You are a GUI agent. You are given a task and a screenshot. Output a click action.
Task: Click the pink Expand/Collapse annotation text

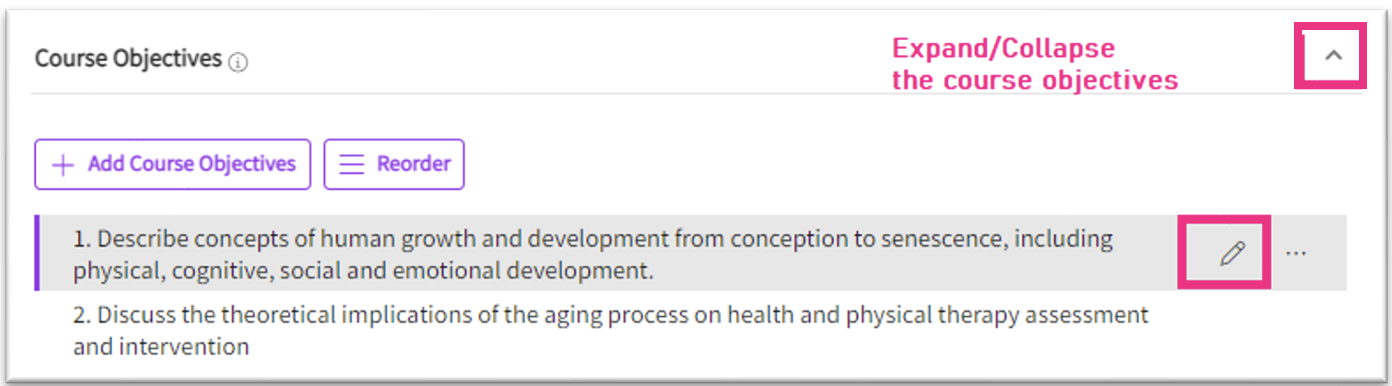point(1003,48)
